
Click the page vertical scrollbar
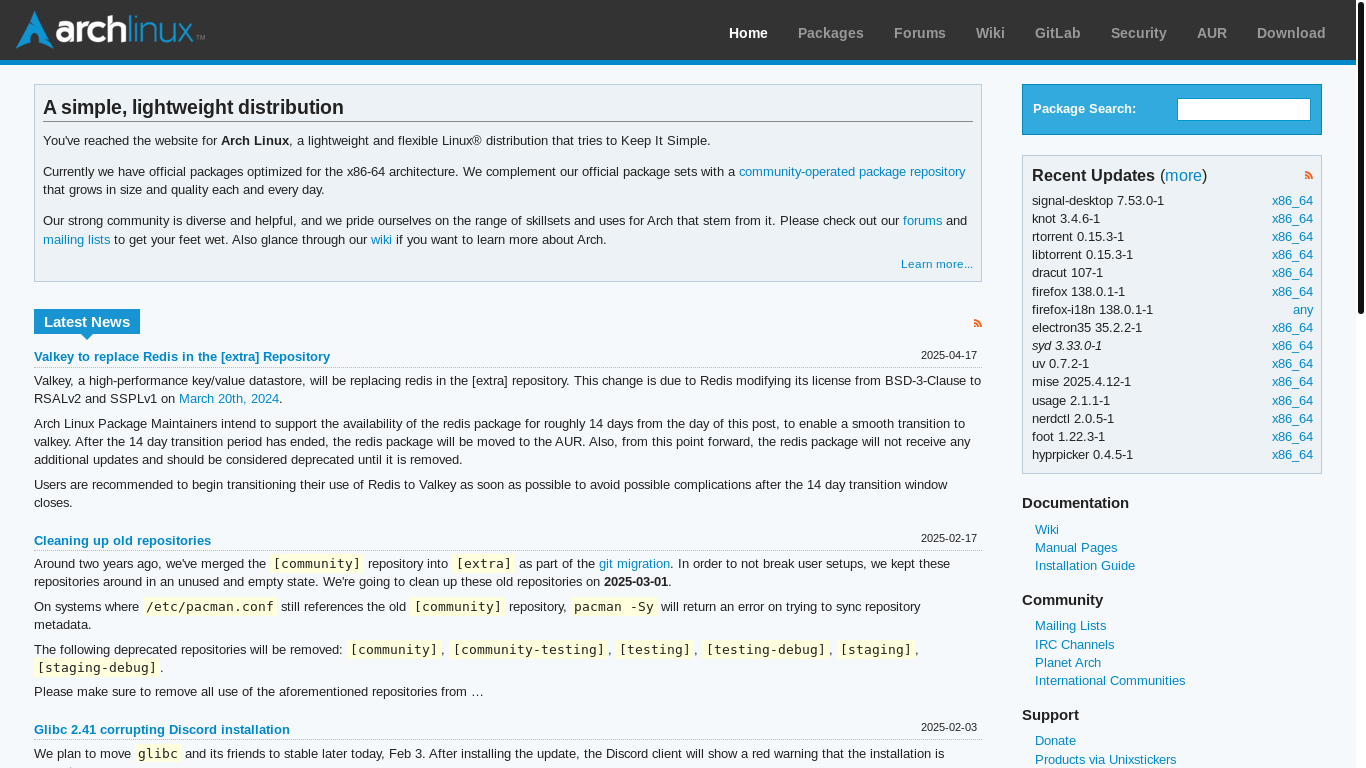[1360, 160]
